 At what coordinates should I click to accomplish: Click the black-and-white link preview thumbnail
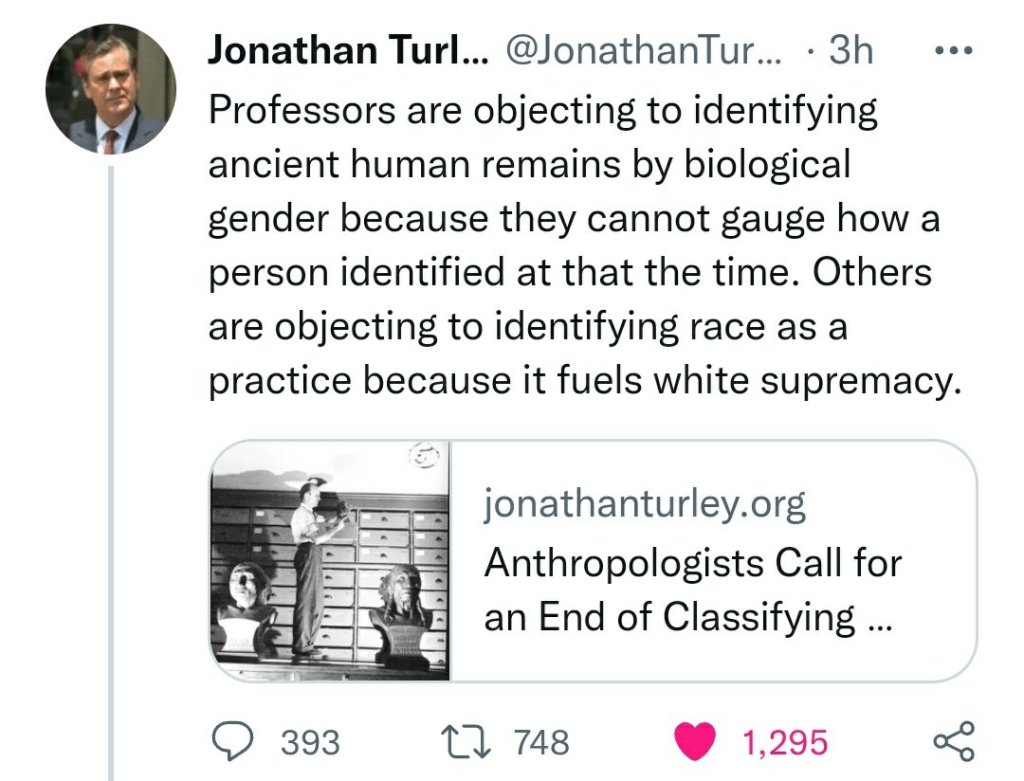330,561
